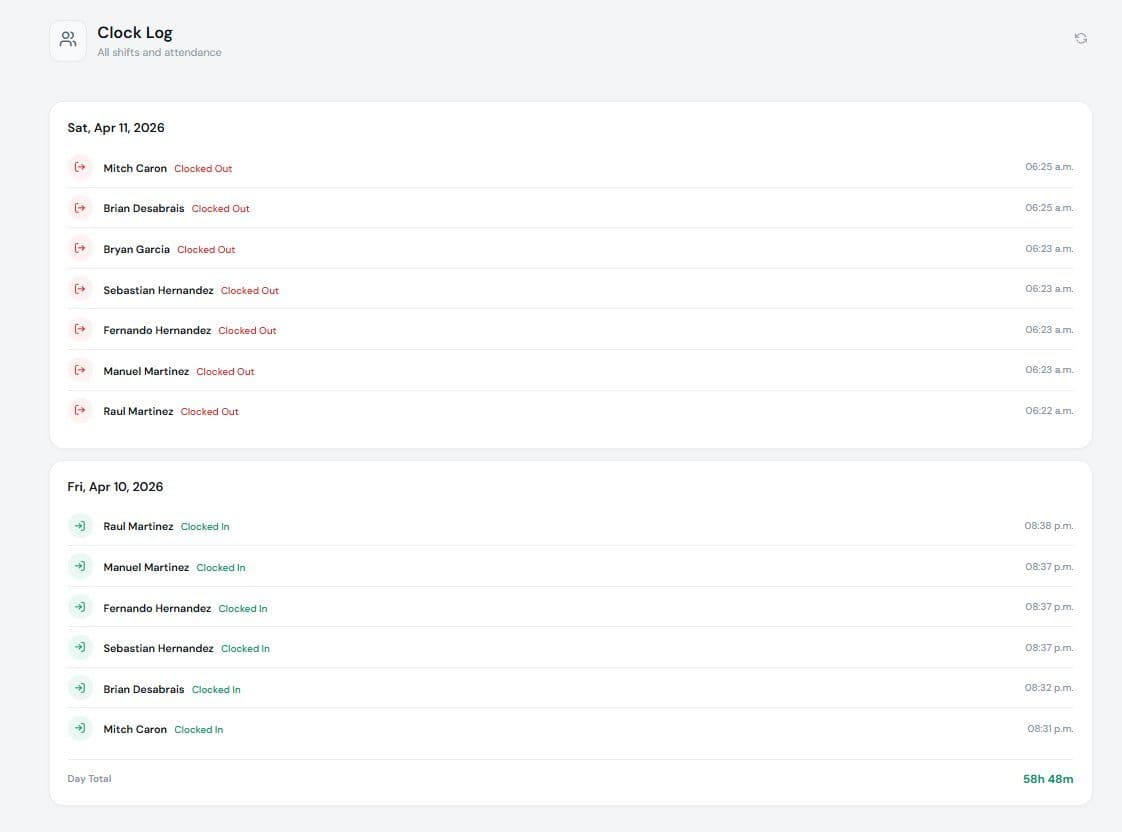The height and width of the screenshot is (832, 1122).
Task: Click the 'All shifts and attendance' subtitle
Action: [x=159, y=52]
